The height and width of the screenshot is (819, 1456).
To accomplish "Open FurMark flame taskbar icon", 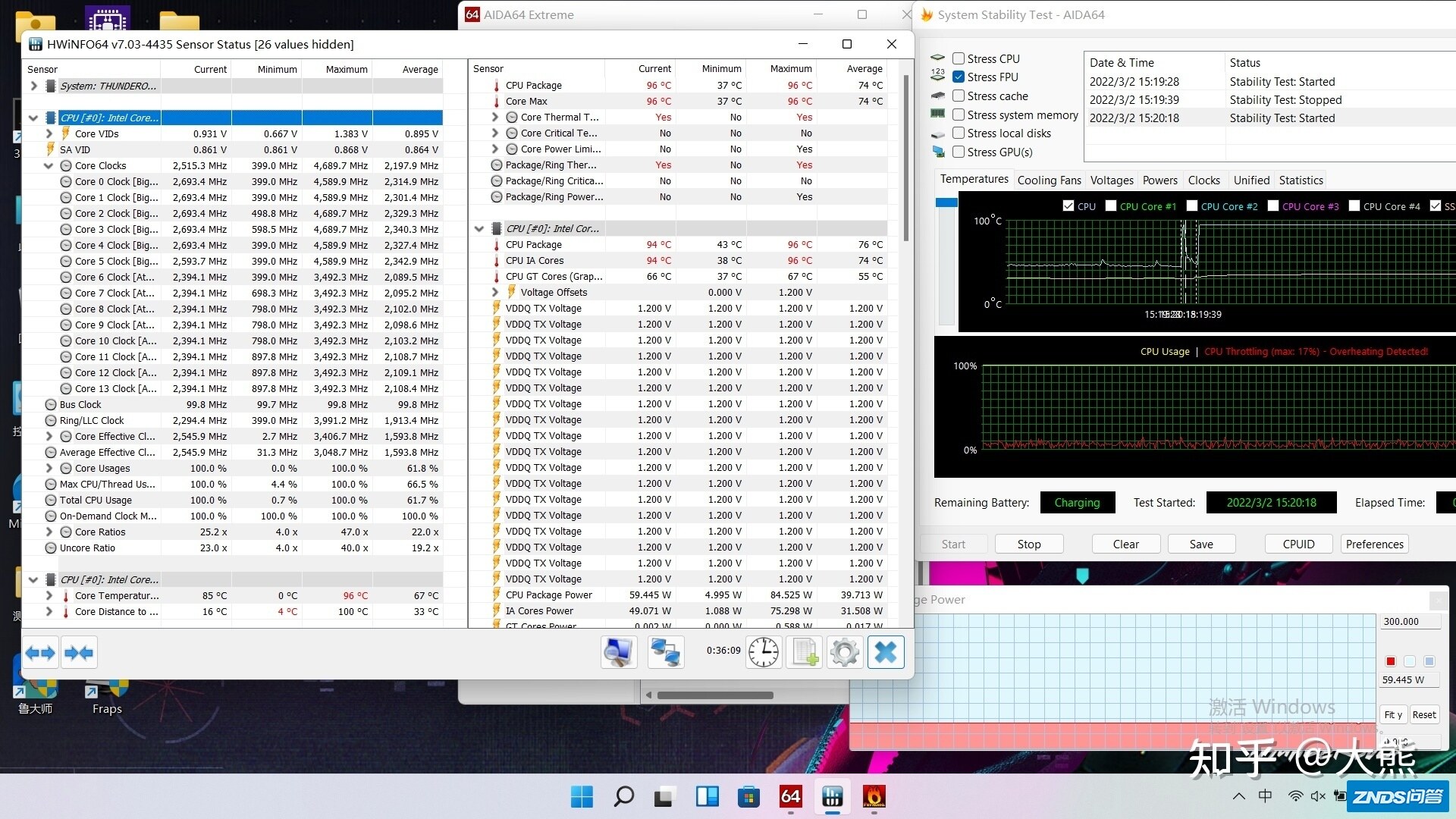I will (874, 796).
